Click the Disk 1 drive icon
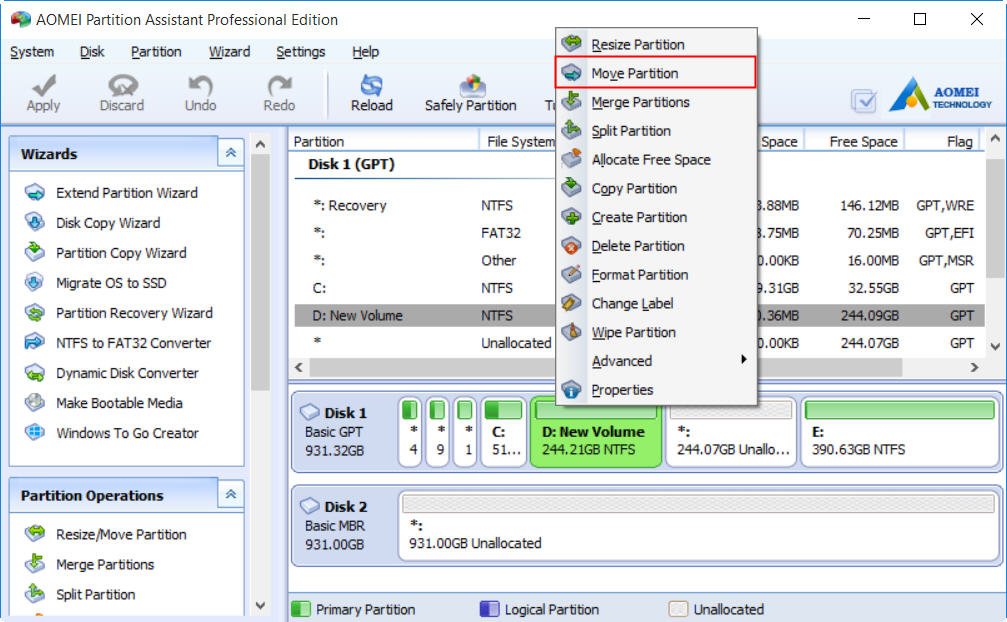 310,411
